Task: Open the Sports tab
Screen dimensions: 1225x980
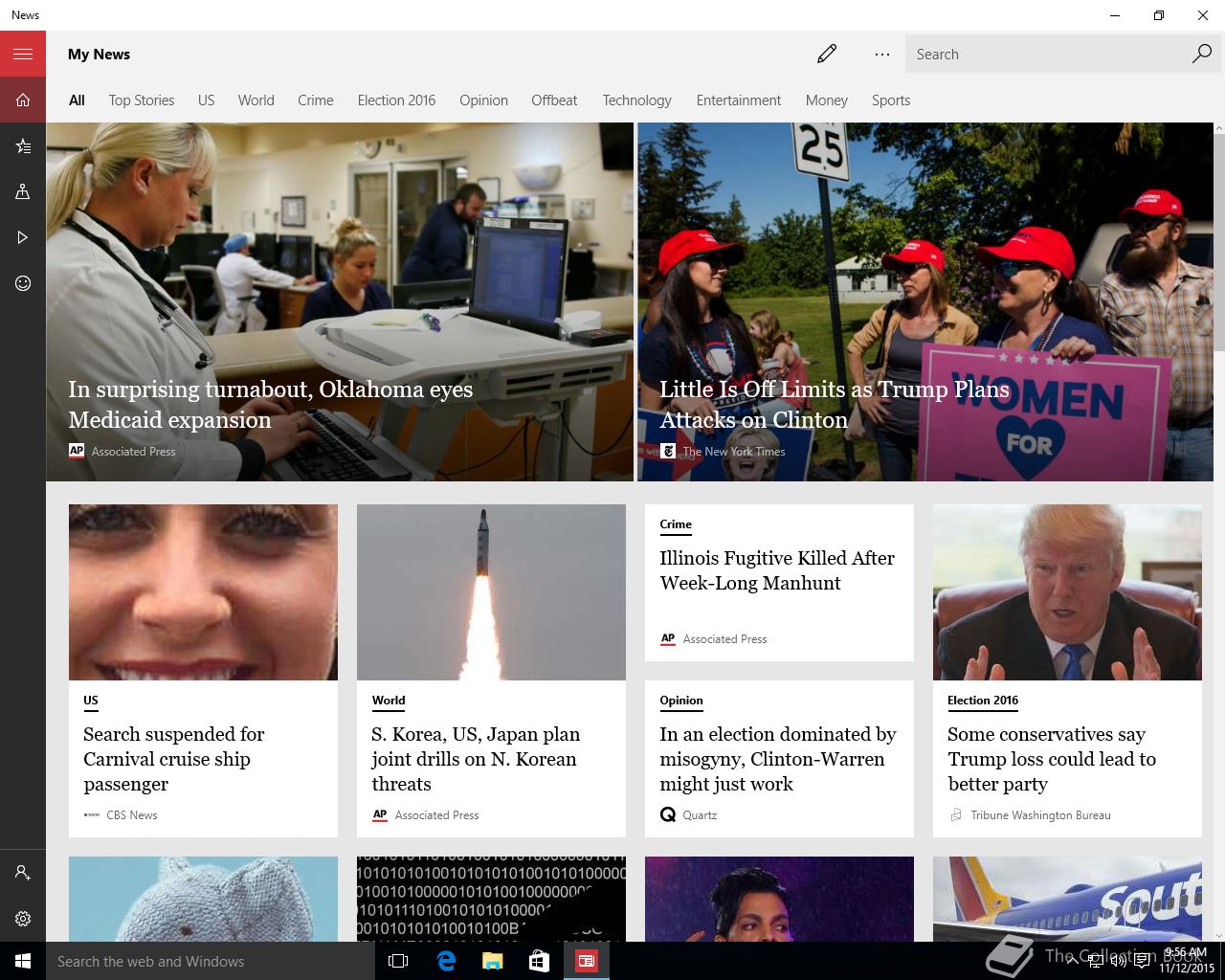Action: (890, 100)
